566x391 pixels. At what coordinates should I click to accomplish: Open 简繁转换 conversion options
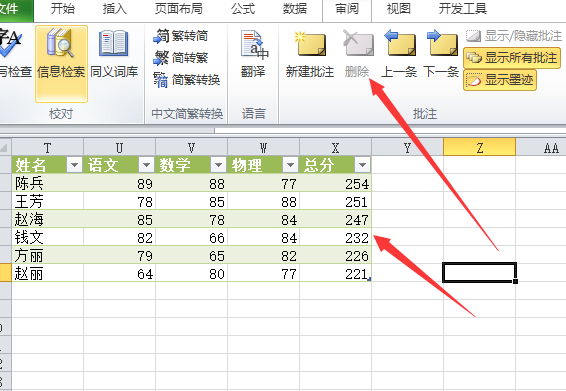tap(187, 80)
